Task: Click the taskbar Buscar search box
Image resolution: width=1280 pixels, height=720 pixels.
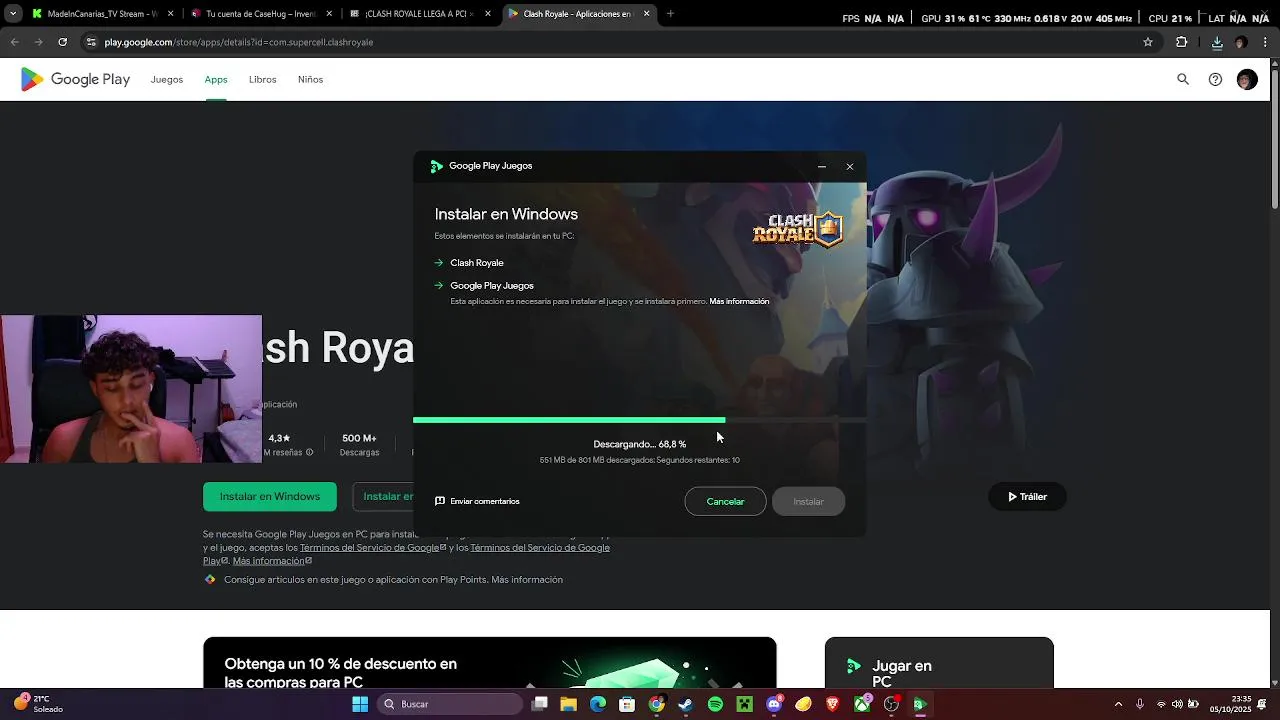Action: pyautogui.click(x=448, y=704)
